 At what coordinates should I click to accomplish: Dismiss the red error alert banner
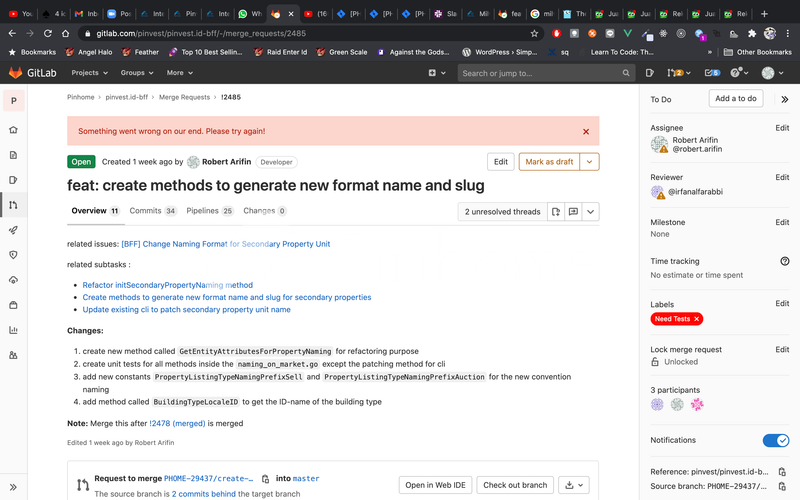(586, 131)
